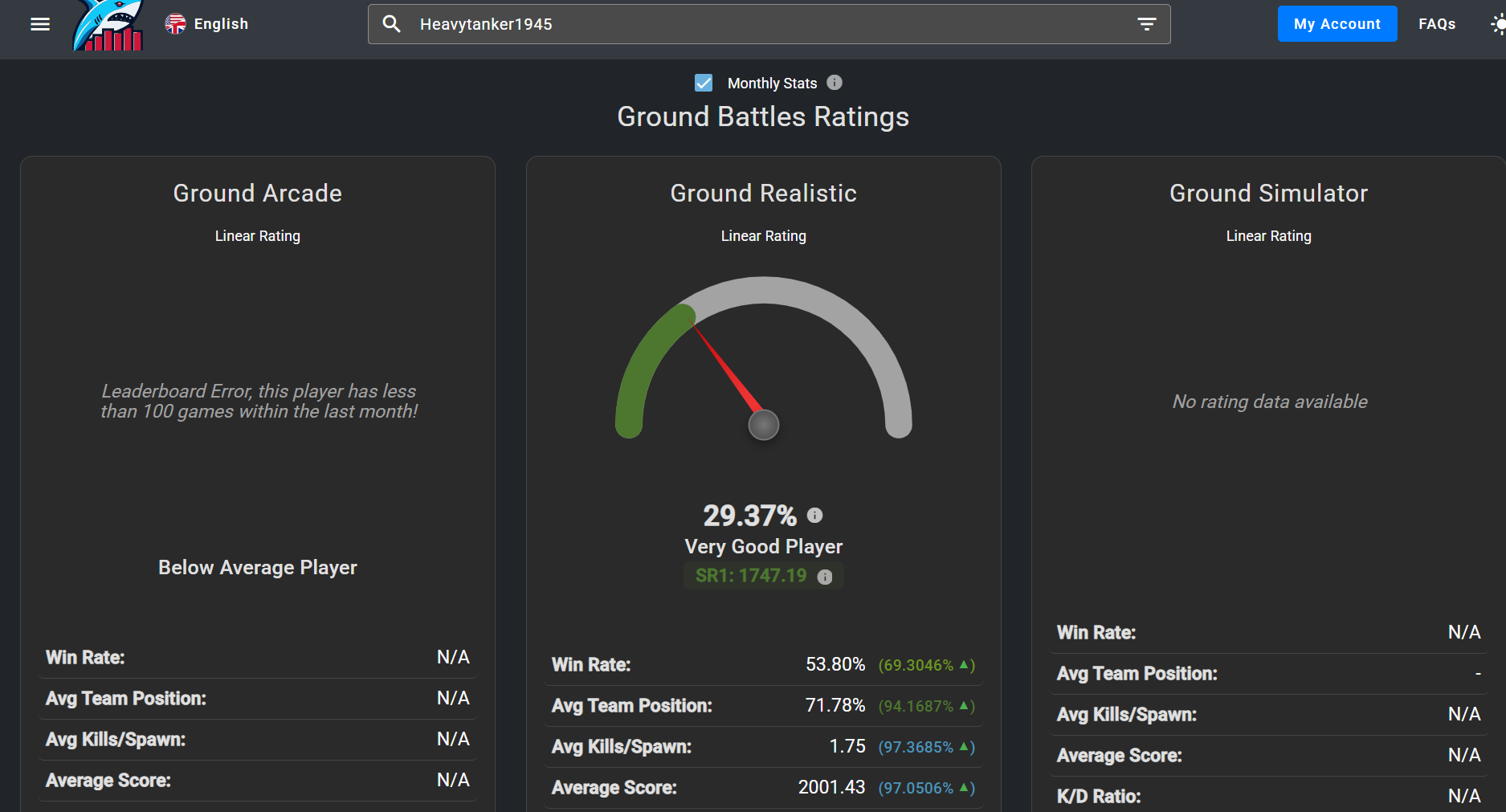Click info icon next to SR1 score

pyautogui.click(x=825, y=577)
